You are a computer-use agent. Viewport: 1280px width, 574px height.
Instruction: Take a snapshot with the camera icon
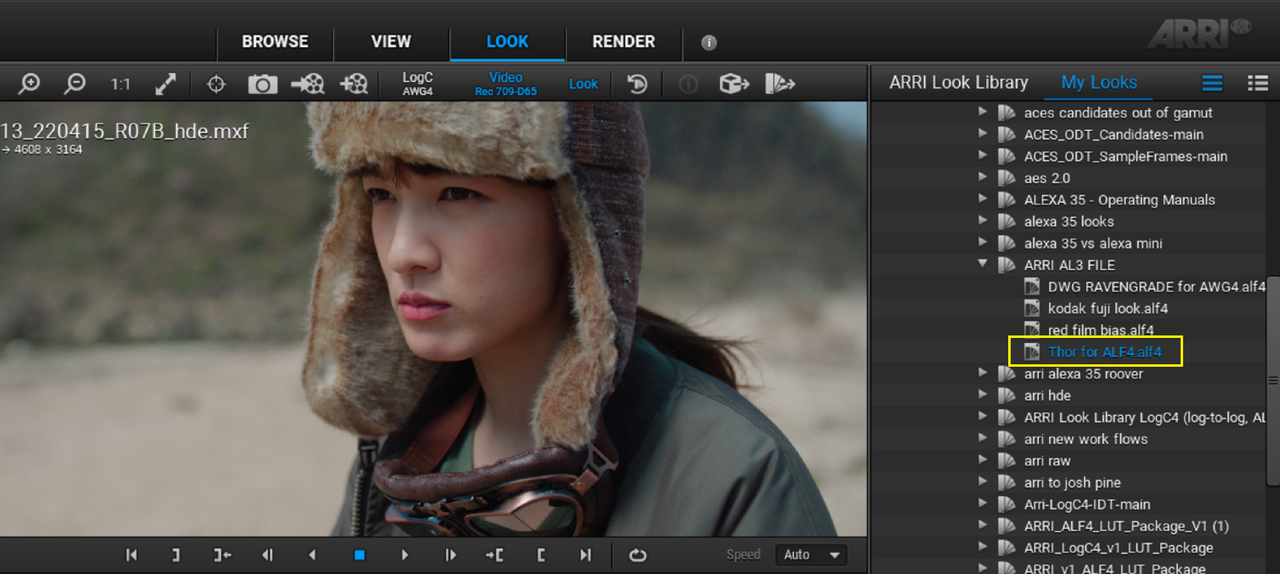click(x=262, y=84)
